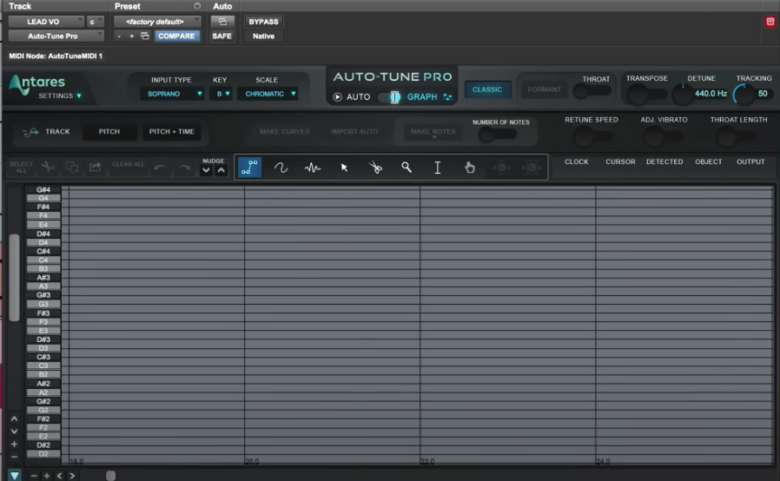Switch to AUTO mode label
The image size is (780, 481).
358,96
